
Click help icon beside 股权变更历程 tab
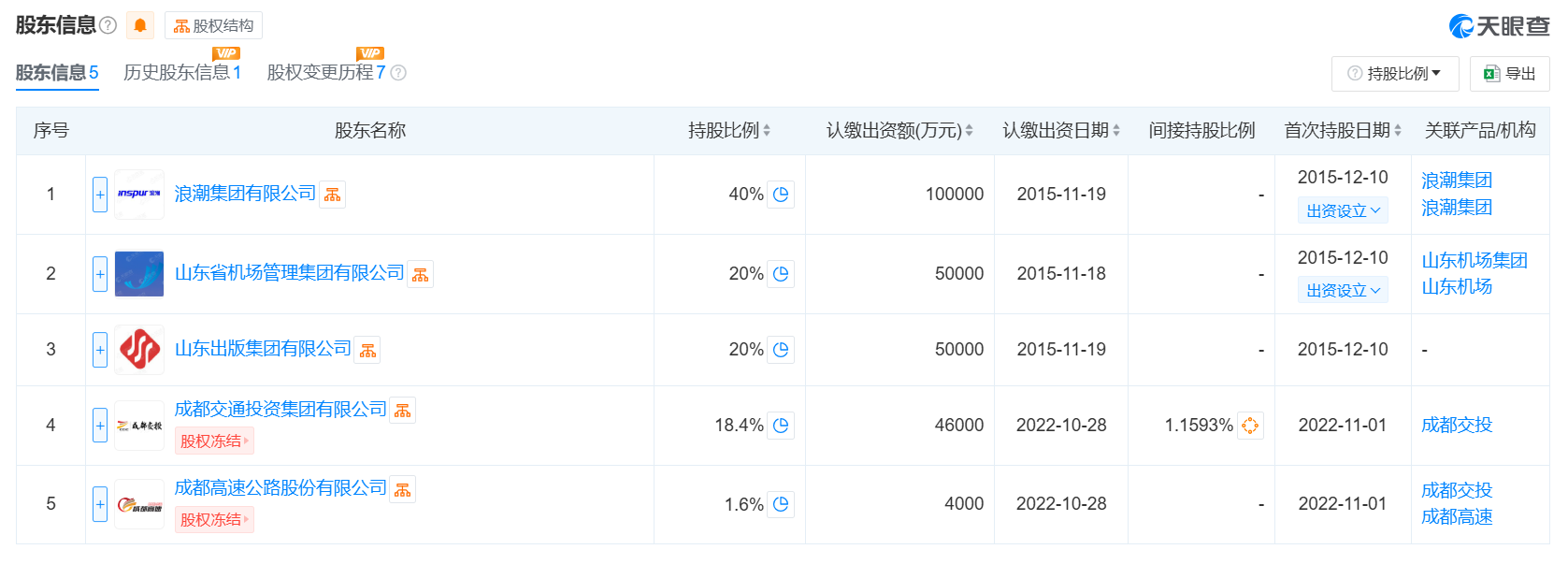pos(398,73)
